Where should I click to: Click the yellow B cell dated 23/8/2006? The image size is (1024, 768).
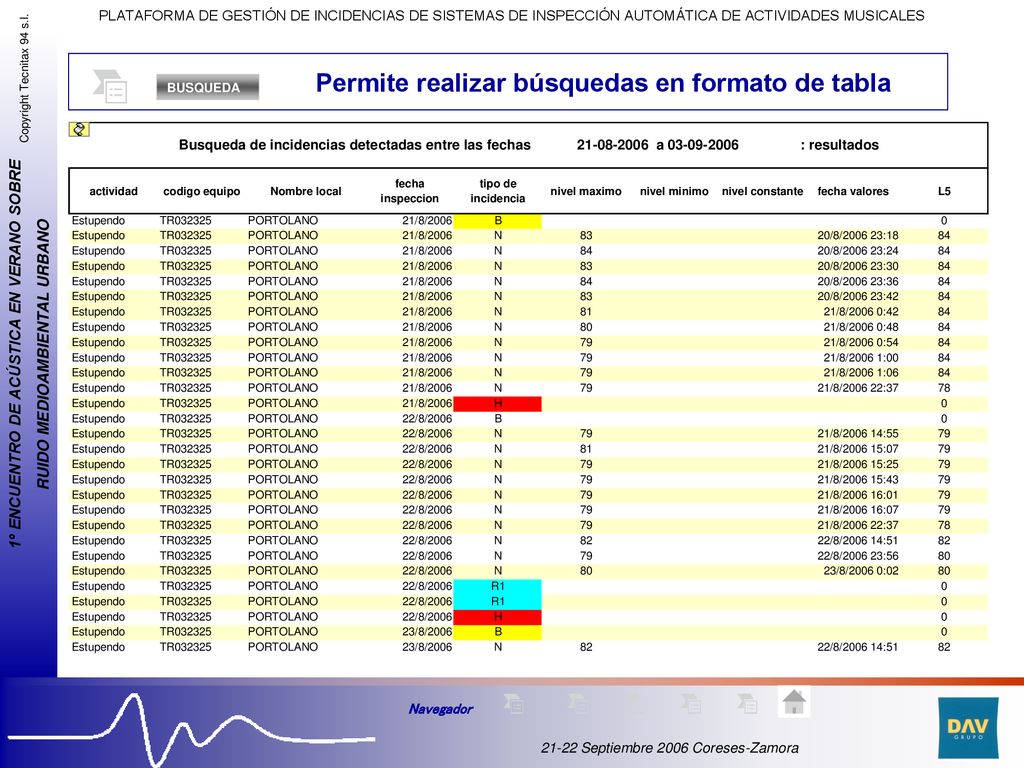pos(498,632)
